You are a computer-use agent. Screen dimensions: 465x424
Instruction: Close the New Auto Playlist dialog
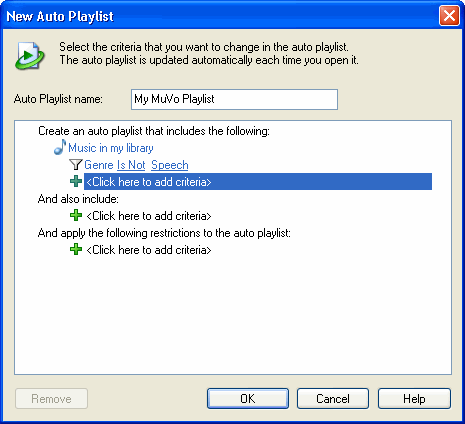pyautogui.click(x=449, y=16)
